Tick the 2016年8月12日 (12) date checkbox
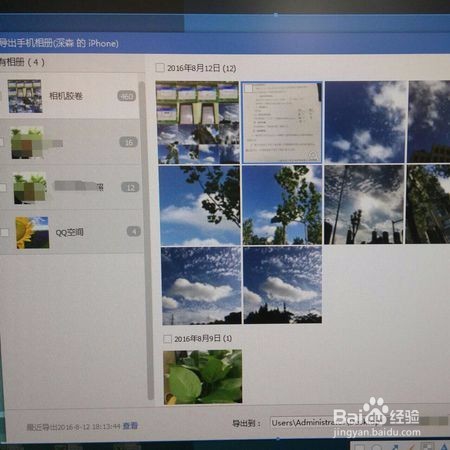 (x=160, y=68)
